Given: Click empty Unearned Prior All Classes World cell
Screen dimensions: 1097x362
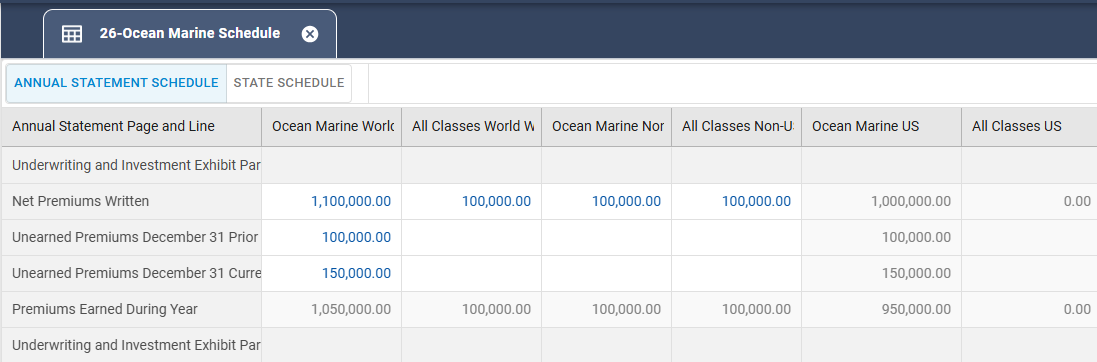Looking at the screenshot, I should 472,237.
